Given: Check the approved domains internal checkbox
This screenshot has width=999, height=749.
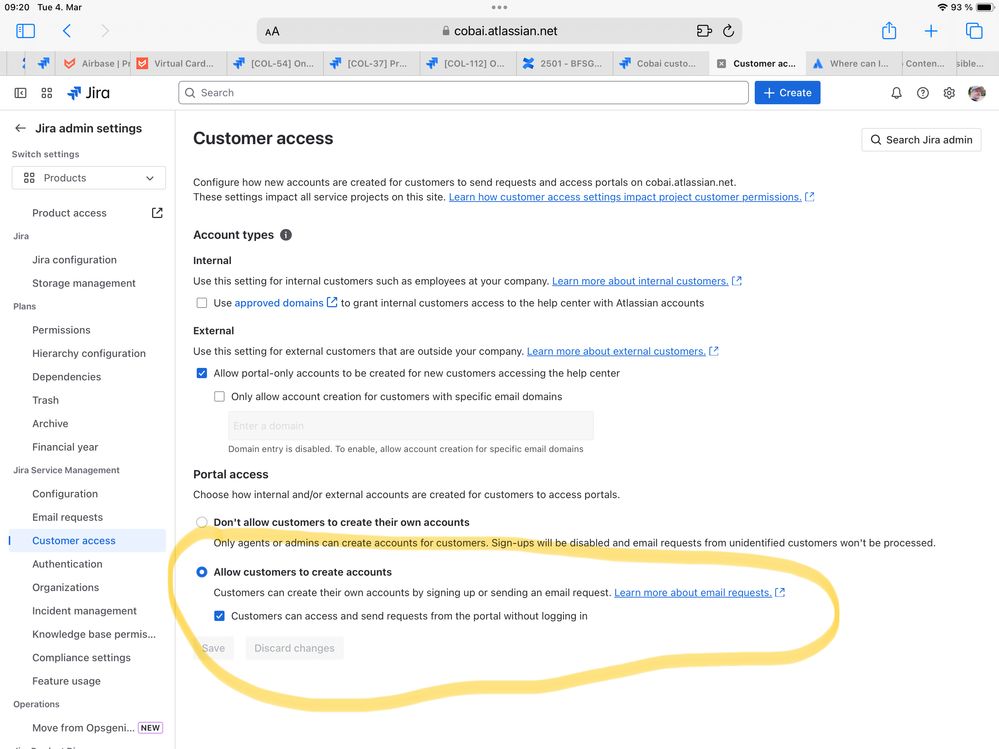Looking at the screenshot, I should 202,303.
